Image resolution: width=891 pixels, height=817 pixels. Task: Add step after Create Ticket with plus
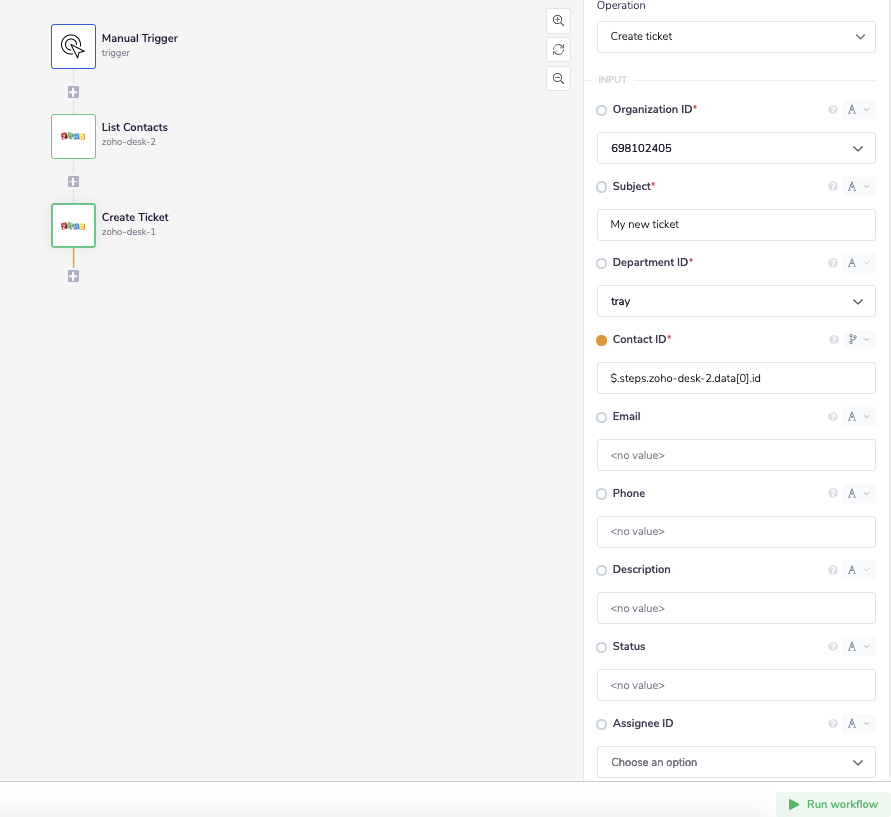click(73, 276)
